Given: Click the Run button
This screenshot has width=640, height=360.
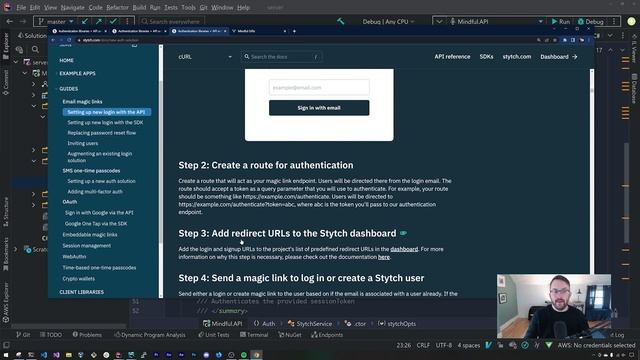Looking at the screenshot, I should tap(560, 21).
